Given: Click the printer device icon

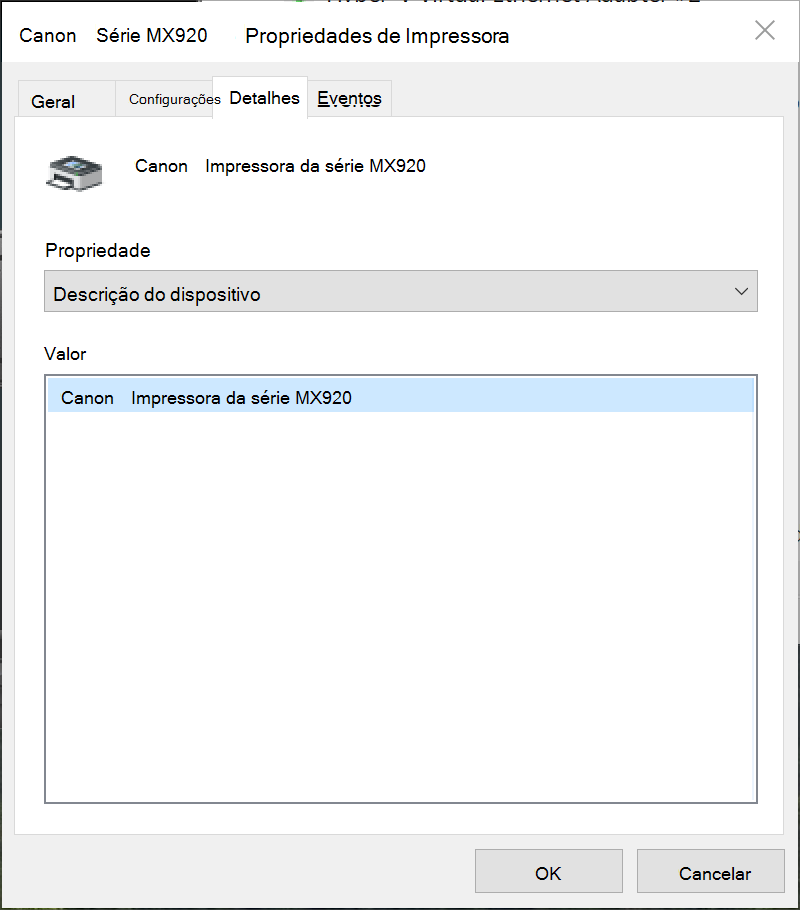Looking at the screenshot, I should (74, 172).
